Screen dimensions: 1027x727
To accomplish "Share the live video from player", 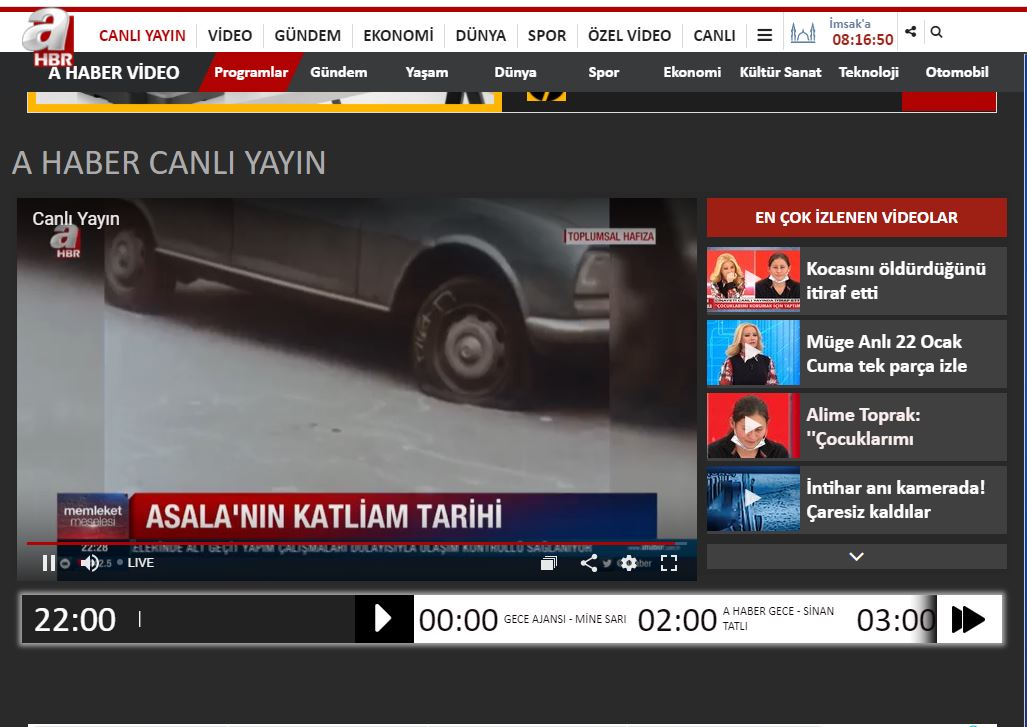I will (x=589, y=563).
